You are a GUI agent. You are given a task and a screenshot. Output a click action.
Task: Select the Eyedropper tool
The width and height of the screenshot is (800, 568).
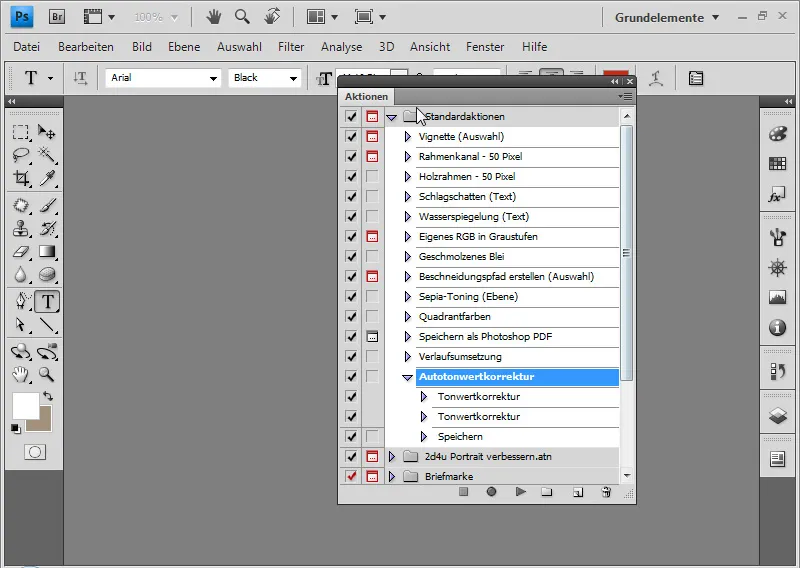coord(47,178)
